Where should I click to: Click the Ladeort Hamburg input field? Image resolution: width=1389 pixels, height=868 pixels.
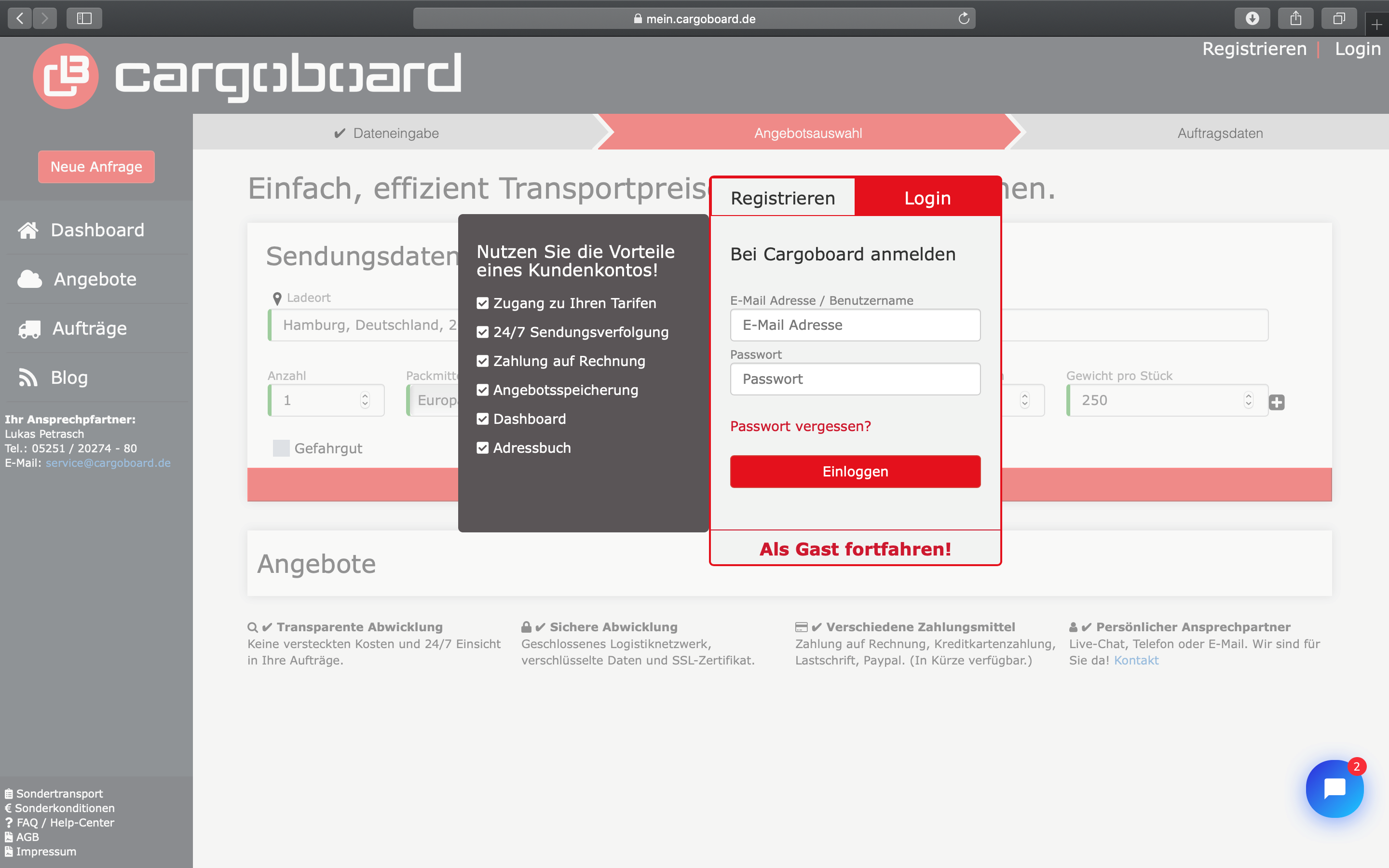(x=363, y=325)
